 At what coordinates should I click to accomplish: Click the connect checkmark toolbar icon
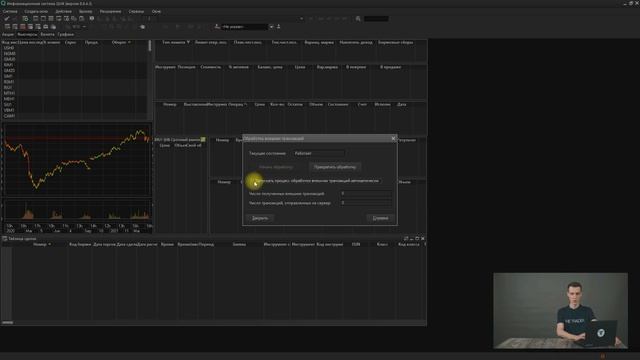click(7, 19)
